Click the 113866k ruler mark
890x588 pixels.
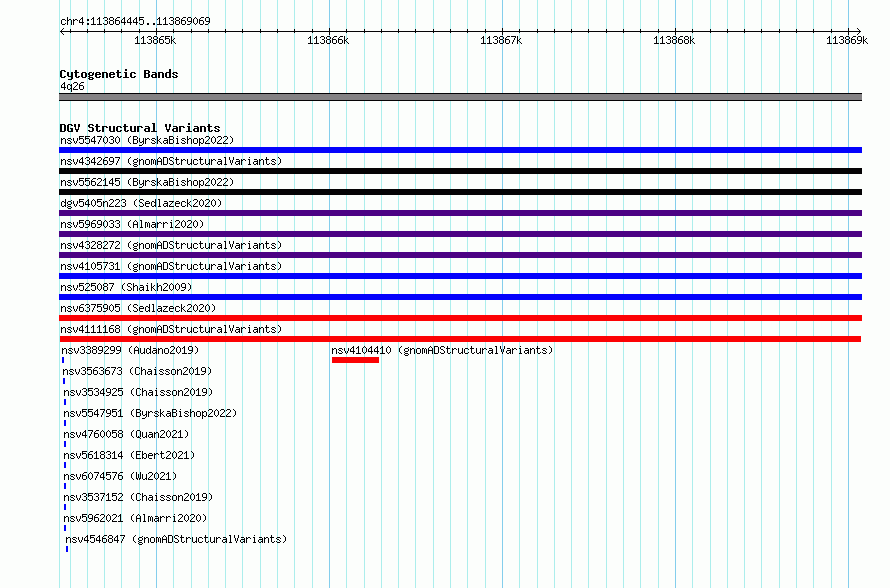click(x=328, y=40)
